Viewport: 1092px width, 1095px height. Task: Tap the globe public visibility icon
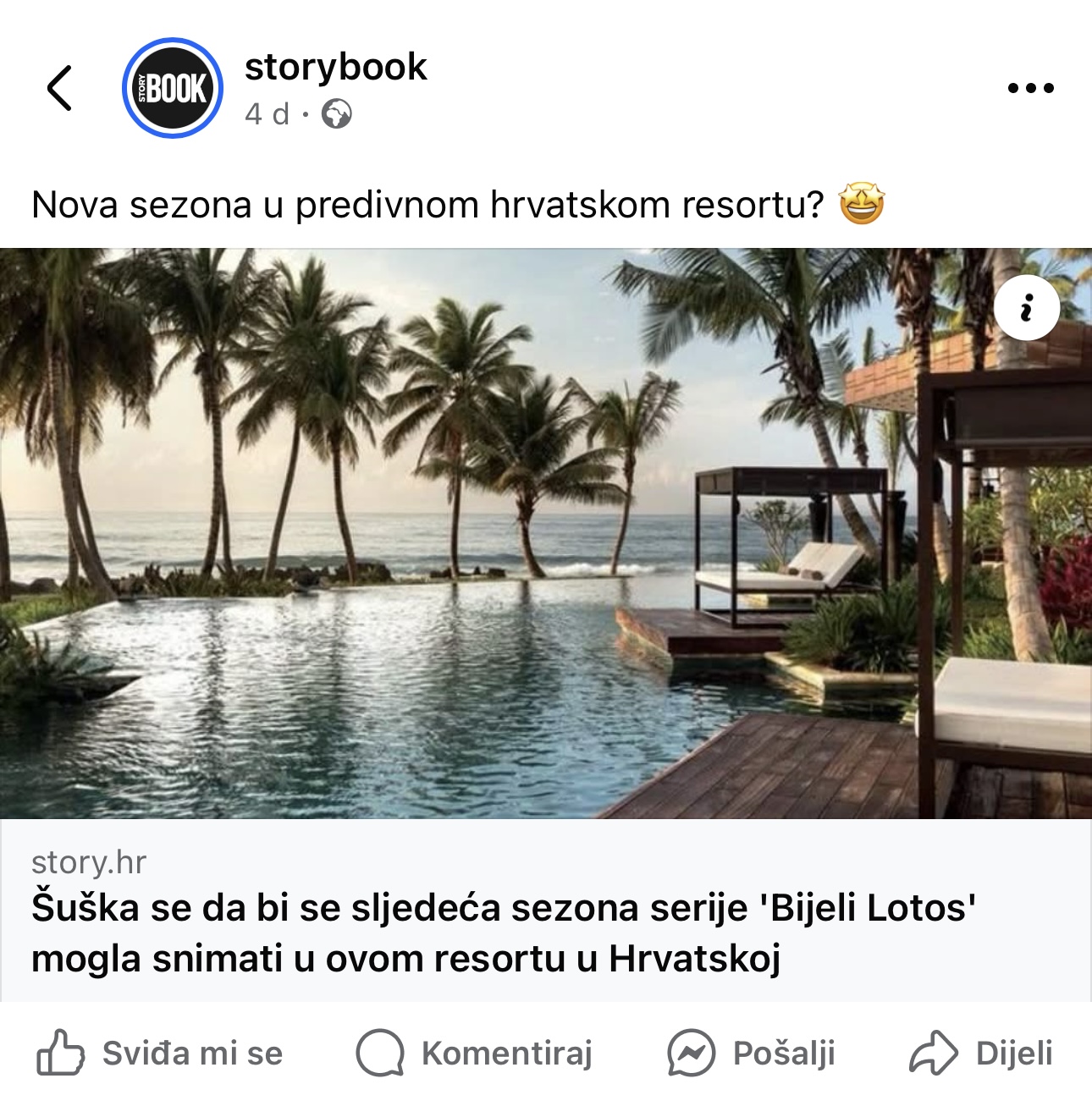pyautogui.click(x=337, y=113)
